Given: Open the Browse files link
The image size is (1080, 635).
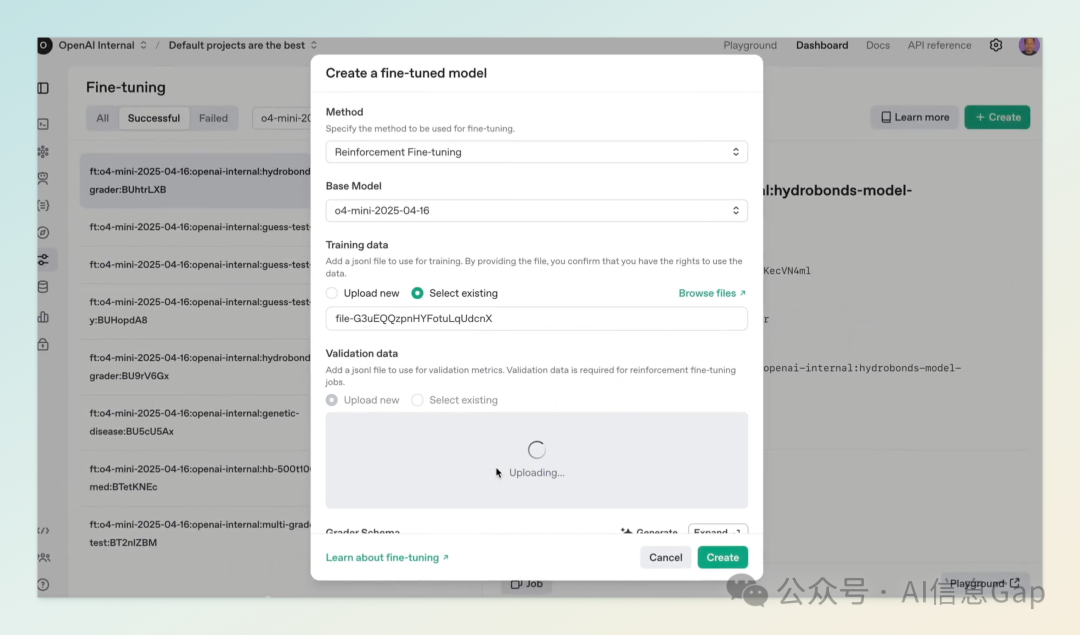Looking at the screenshot, I should [712, 293].
